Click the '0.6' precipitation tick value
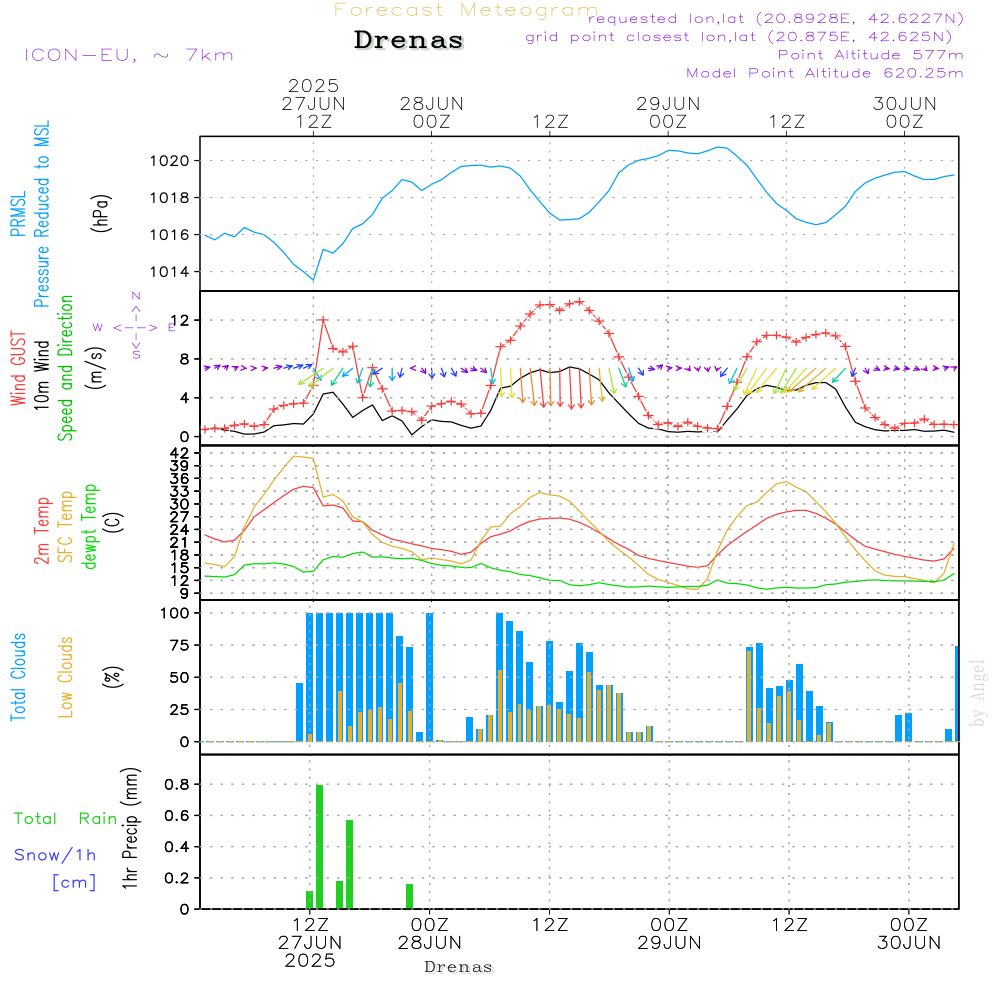Screen dimensions: 1000x1000 pos(177,816)
